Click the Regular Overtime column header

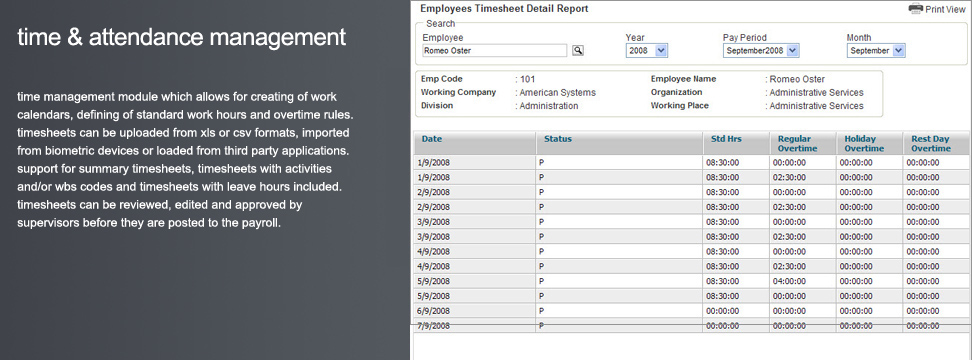[x=797, y=144]
